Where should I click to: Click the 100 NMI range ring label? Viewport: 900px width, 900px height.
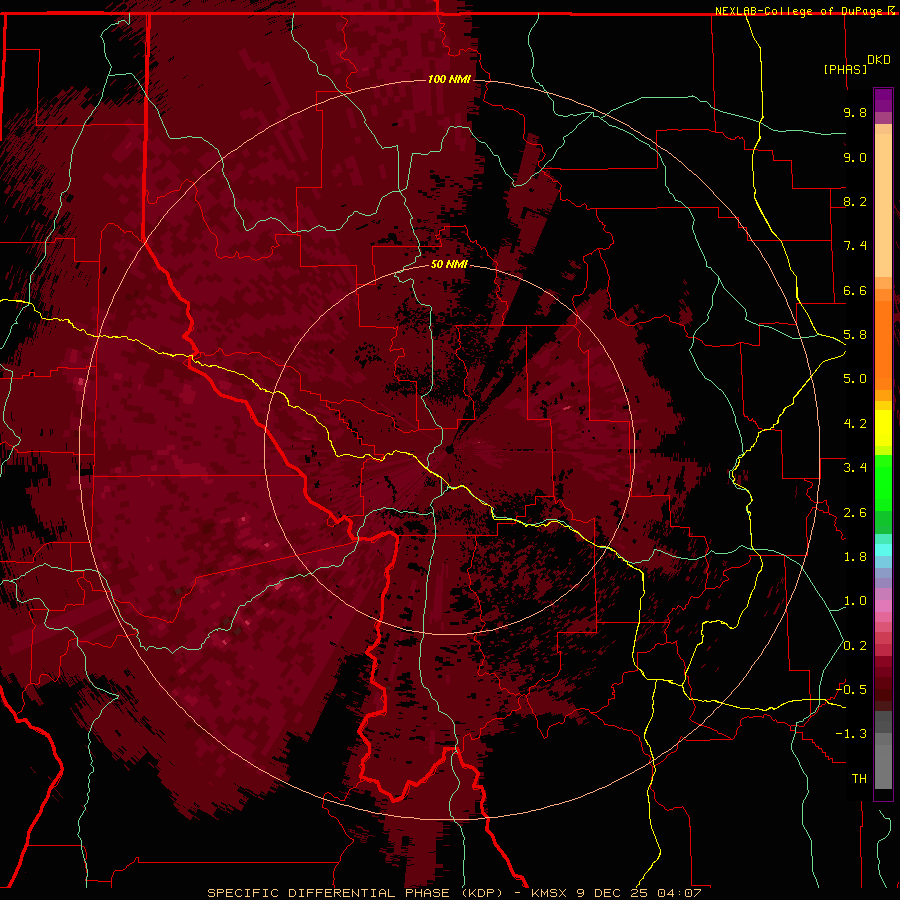pyautogui.click(x=449, y=79)
